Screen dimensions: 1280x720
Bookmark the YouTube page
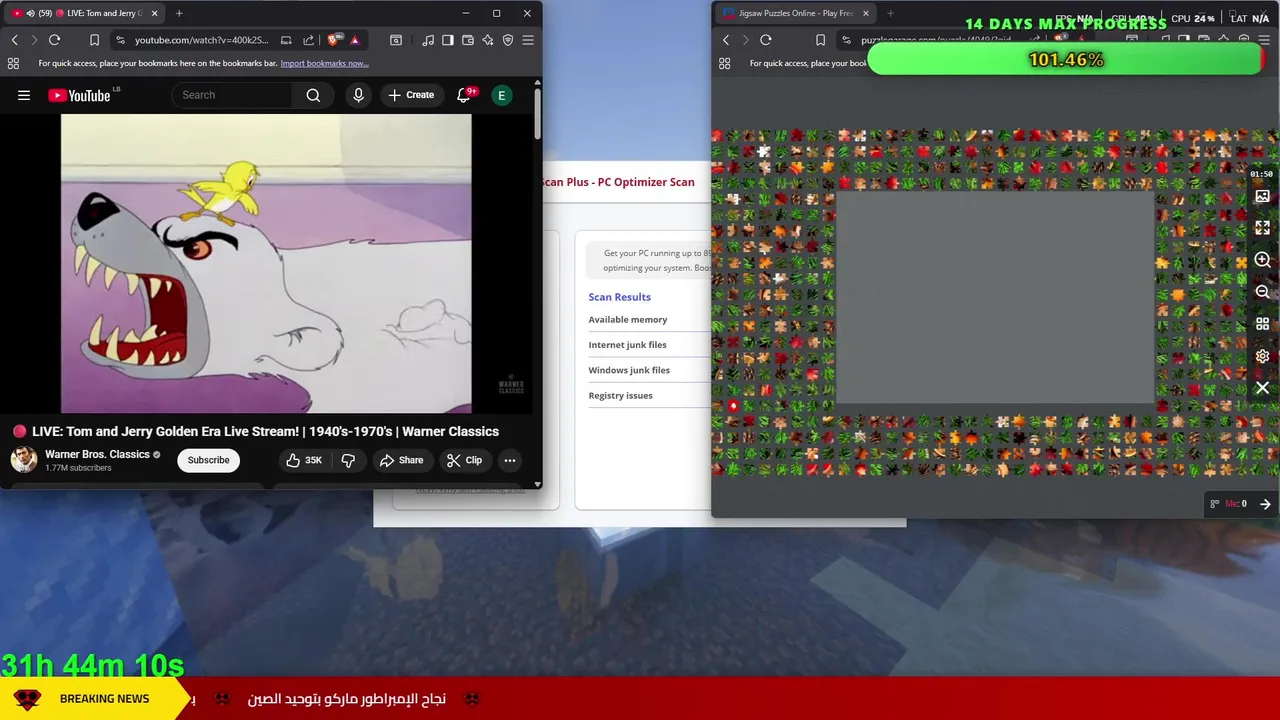click(94, 40)
